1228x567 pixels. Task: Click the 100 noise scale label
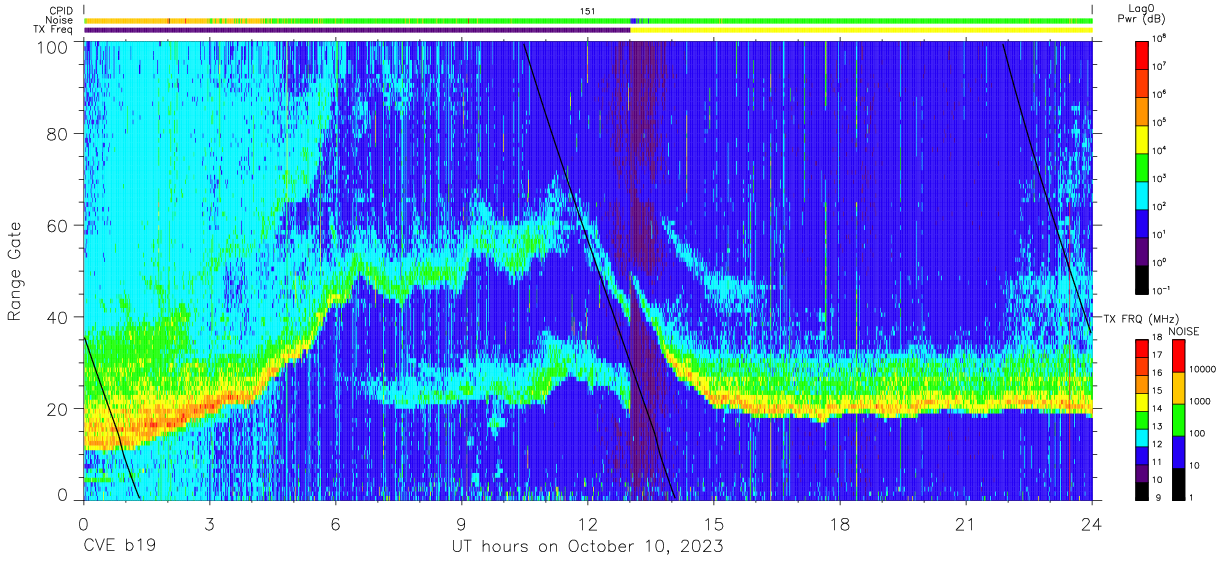tap(1197, 433)
